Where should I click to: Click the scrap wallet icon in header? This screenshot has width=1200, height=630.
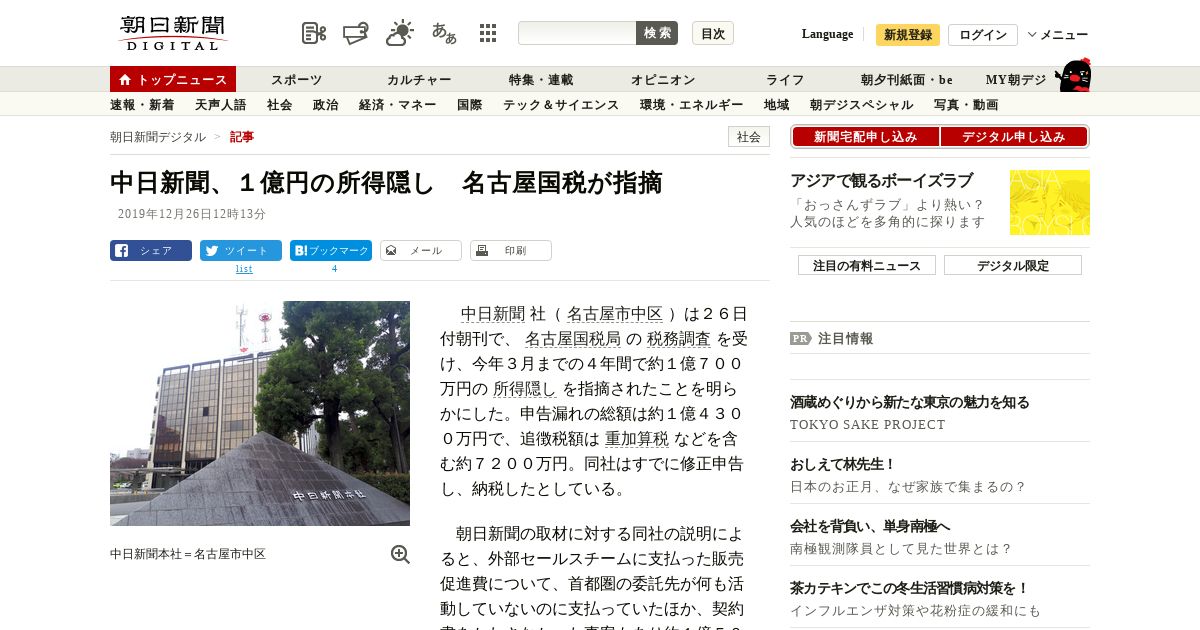pyautogui.click(x=356, y=33)
